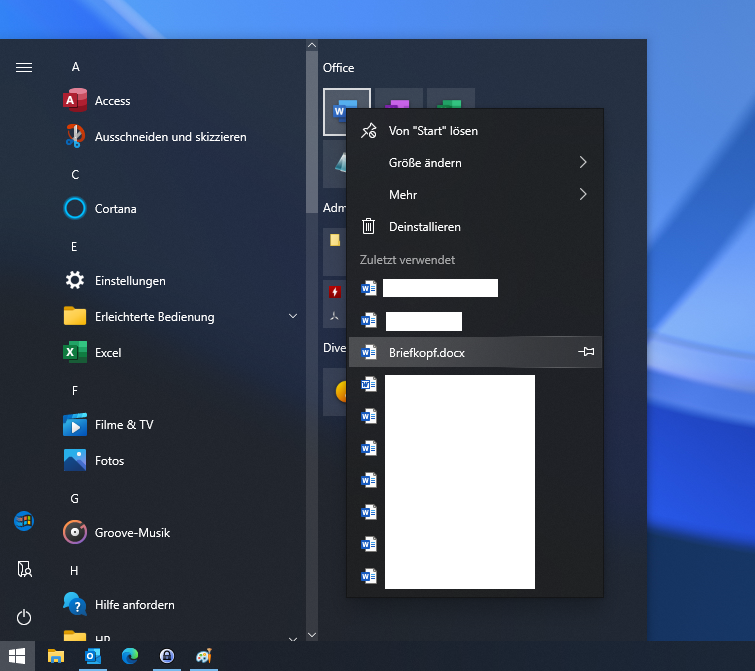Click the chevron arrow of Mehr
Image resolution: width=755 pixels, height=671 pixels.
pos(583,194)
